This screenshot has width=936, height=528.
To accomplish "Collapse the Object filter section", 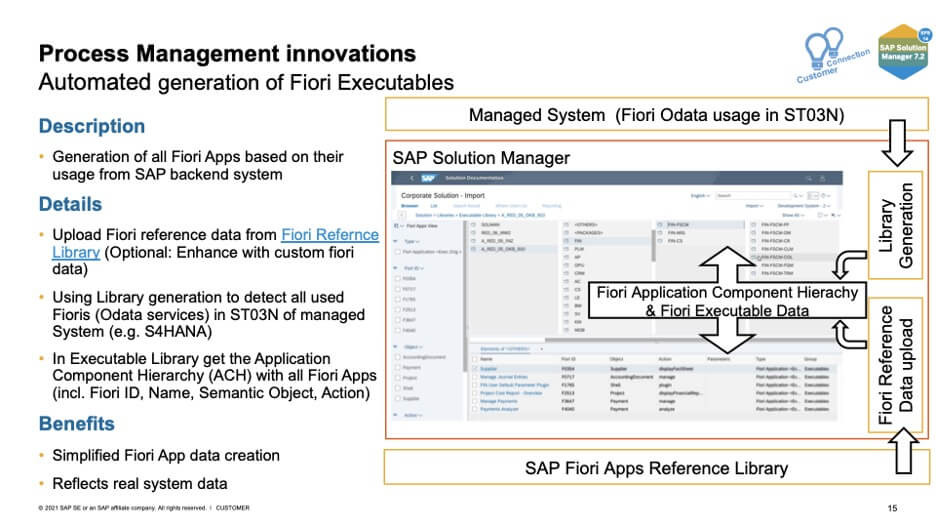I will point(395,347).
